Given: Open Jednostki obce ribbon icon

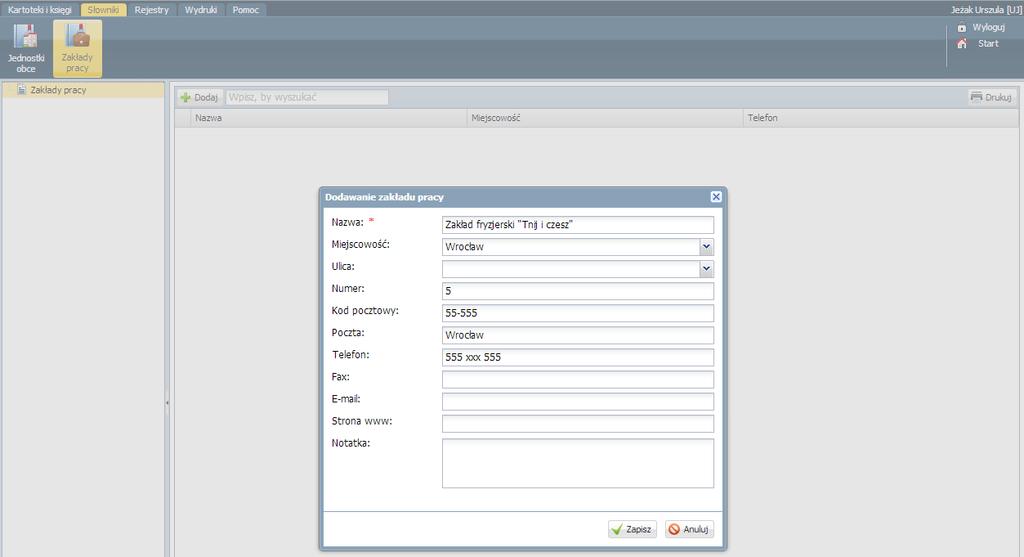Looking at the screenshot, I should click(26, 48).
